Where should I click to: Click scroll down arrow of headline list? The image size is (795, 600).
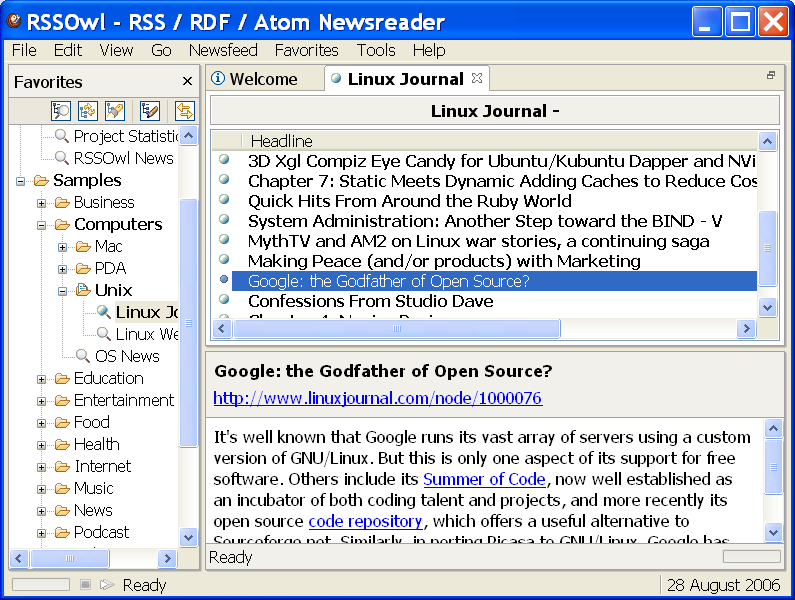768,307
